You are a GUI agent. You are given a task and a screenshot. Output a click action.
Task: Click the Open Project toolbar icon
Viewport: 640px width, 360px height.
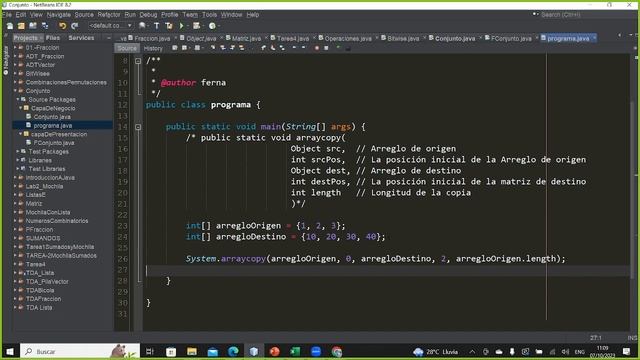[33, 26]
